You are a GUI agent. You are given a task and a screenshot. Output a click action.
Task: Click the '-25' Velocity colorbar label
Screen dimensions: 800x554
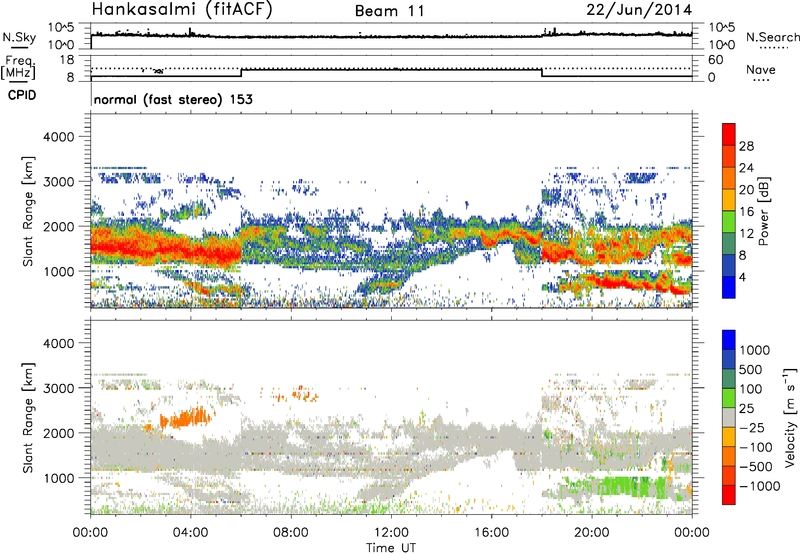coord(752,427)
